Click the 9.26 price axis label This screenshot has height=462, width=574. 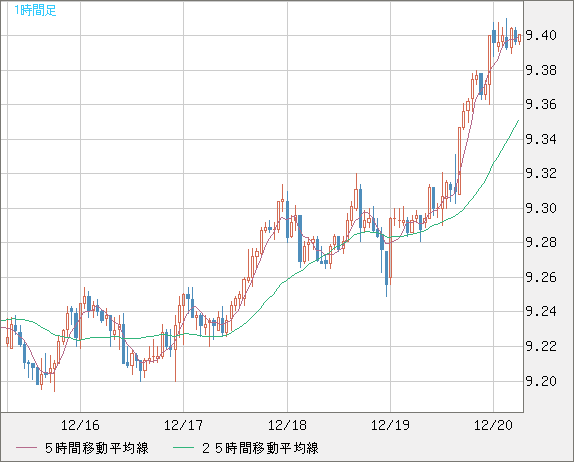(541, 277)
